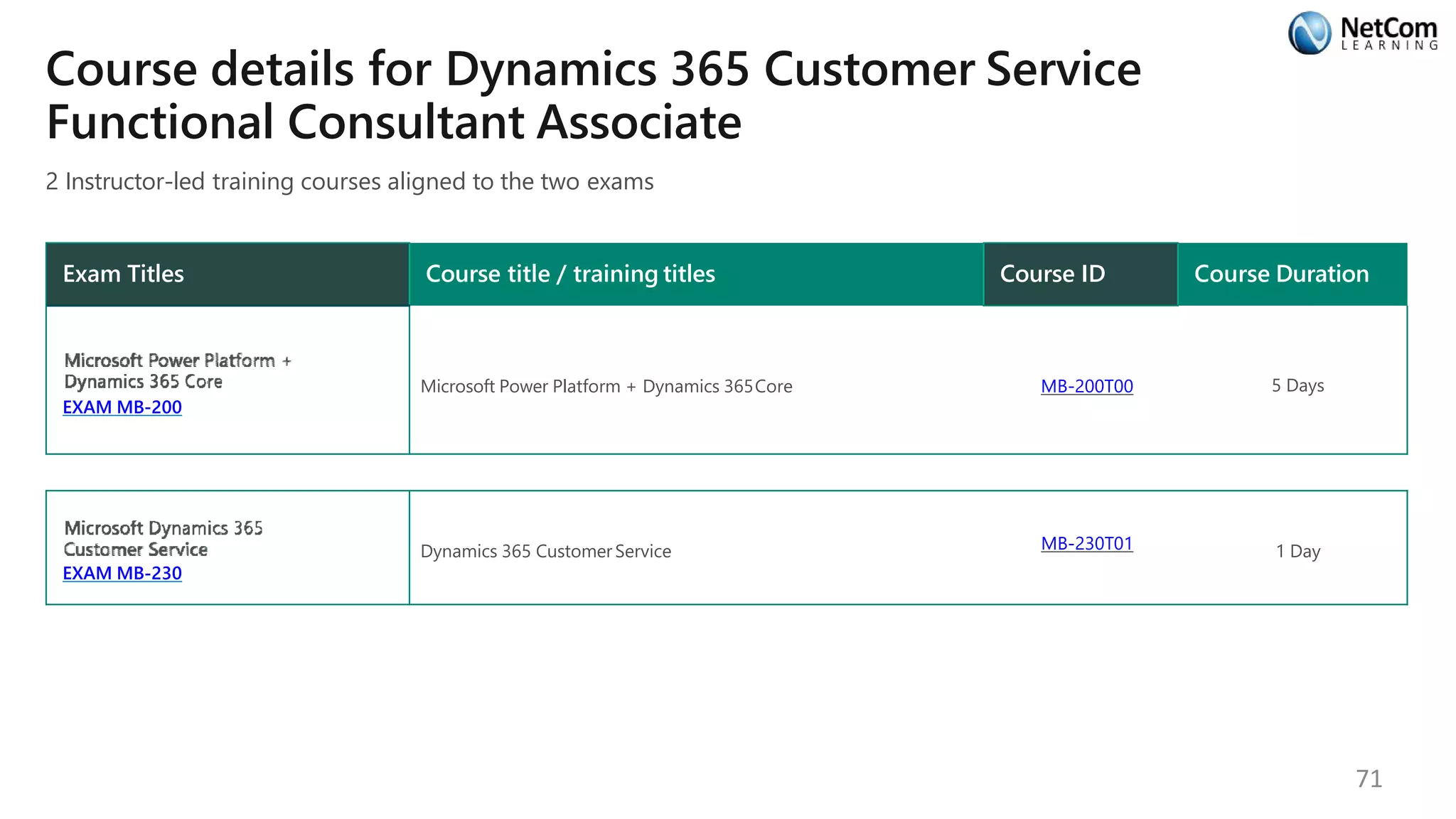This screenshot has height=819, width=1456.
Task: Click the bold 'Microsoft Power Platform +' exam title
Action: tap(178, 360)
